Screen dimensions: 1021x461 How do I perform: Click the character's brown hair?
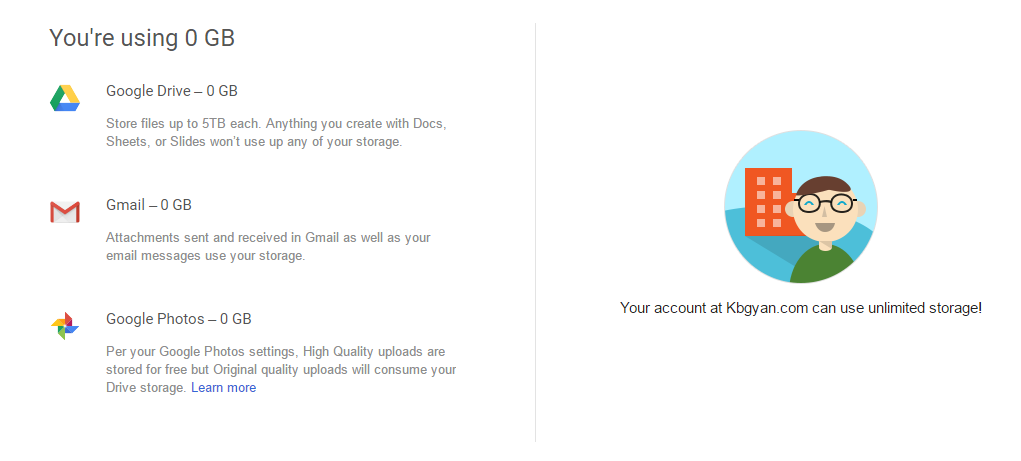[825, 186]
